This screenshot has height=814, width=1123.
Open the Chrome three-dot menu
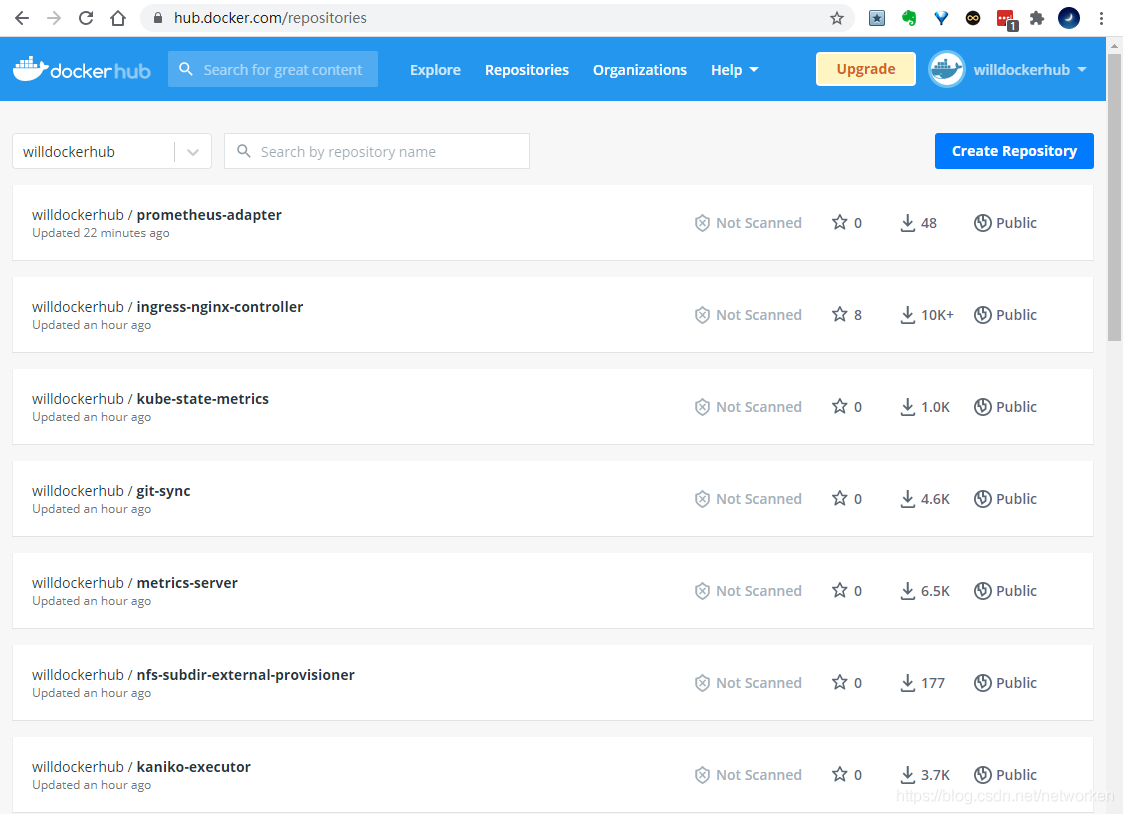pyautogui.click(x=1102, y=18)
